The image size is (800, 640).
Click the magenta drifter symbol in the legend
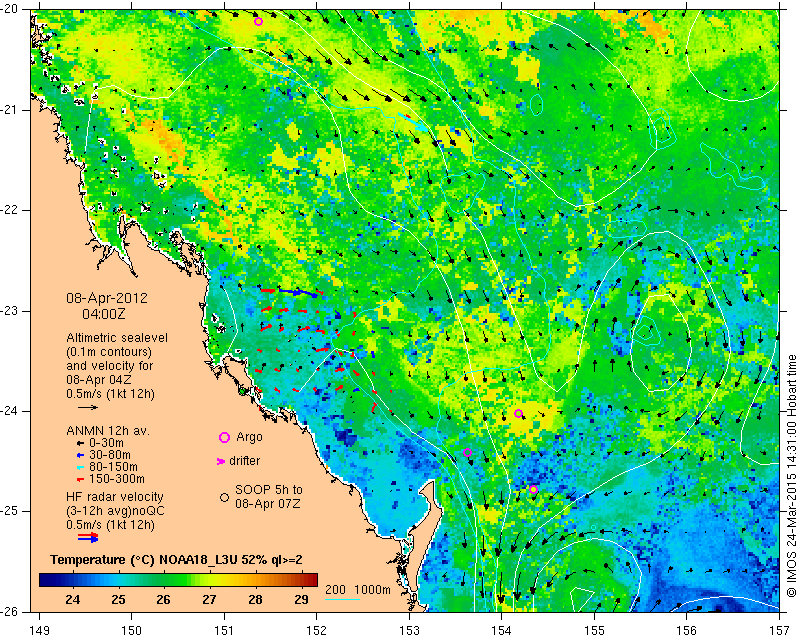[x=221, y=461]
